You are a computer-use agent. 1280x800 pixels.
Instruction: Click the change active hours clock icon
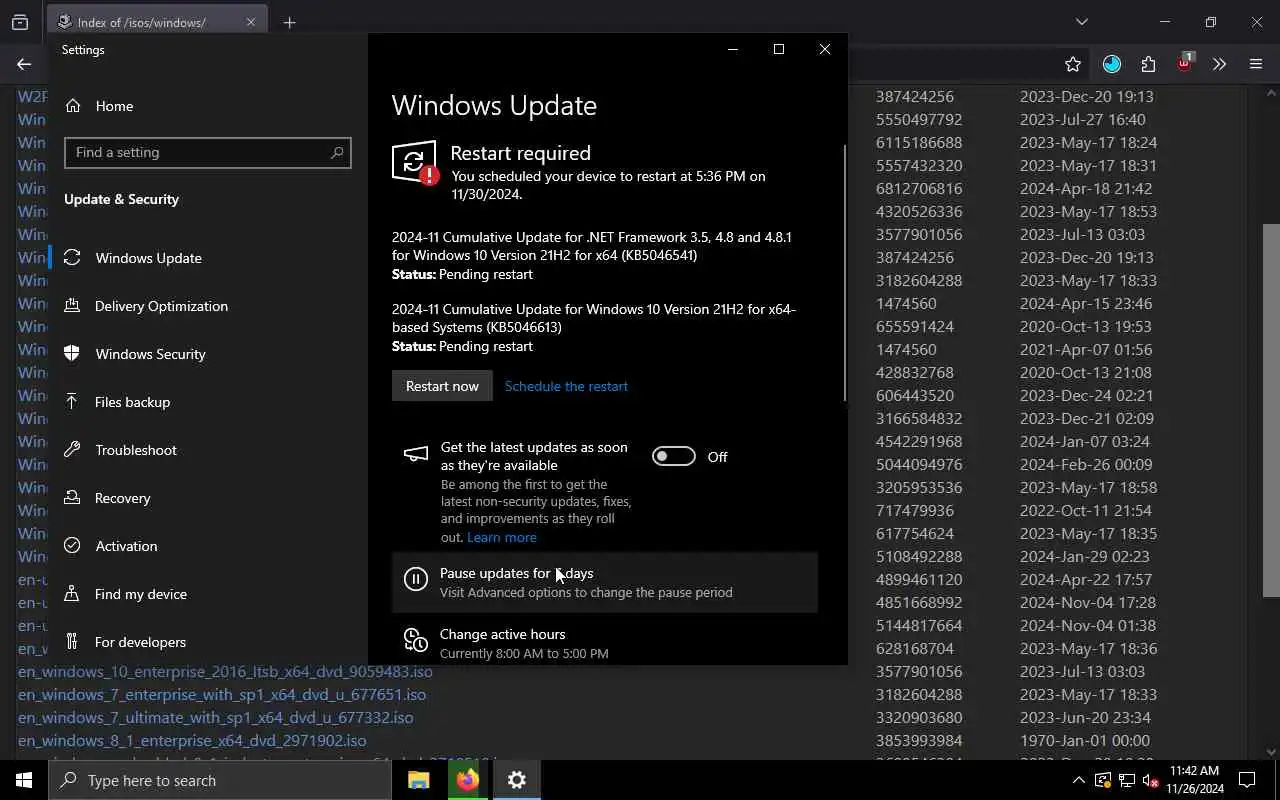415,640
